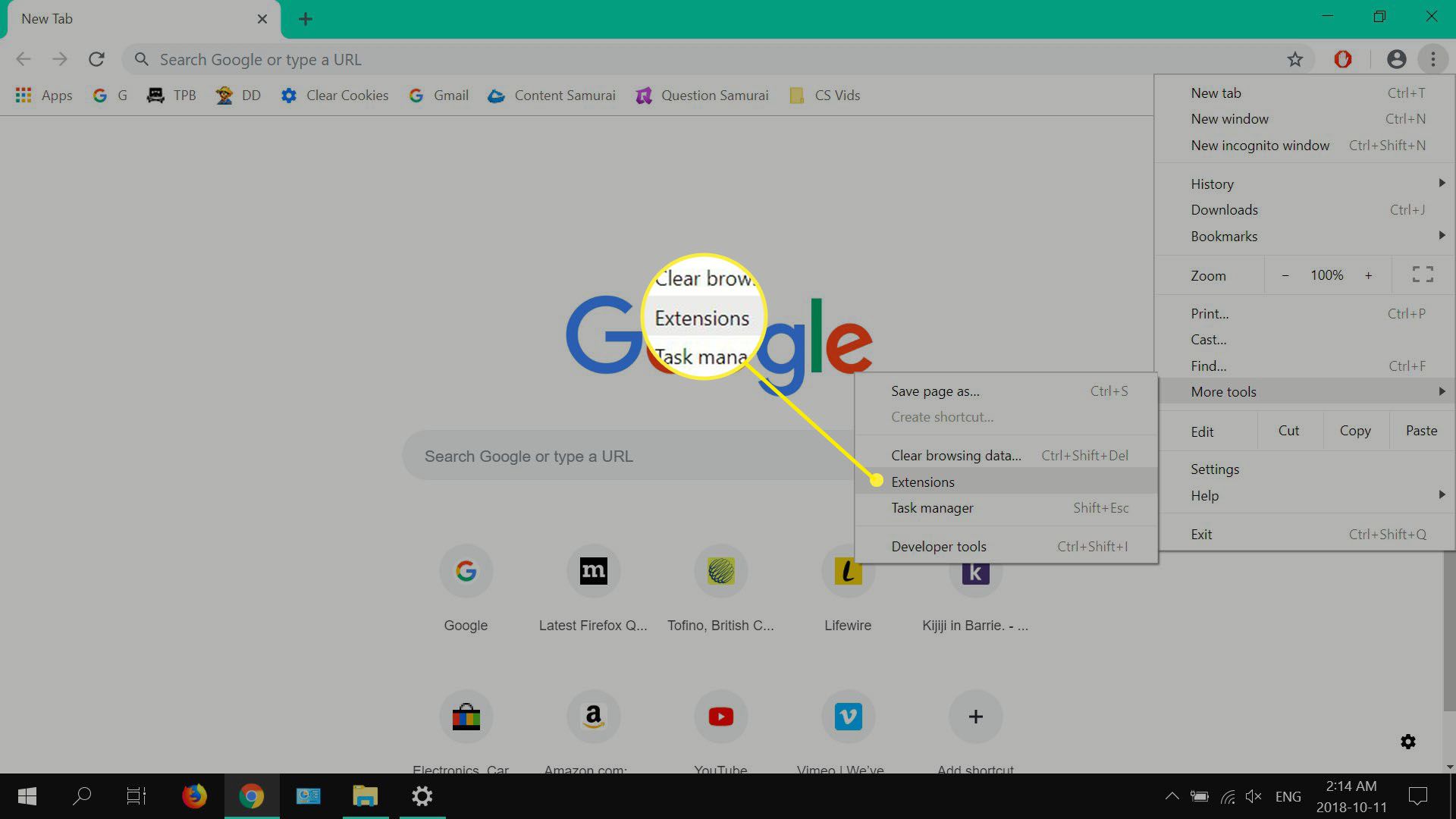
Task: Click Amazon shortcut on new tab page
Action: click(x=593, y=716)
